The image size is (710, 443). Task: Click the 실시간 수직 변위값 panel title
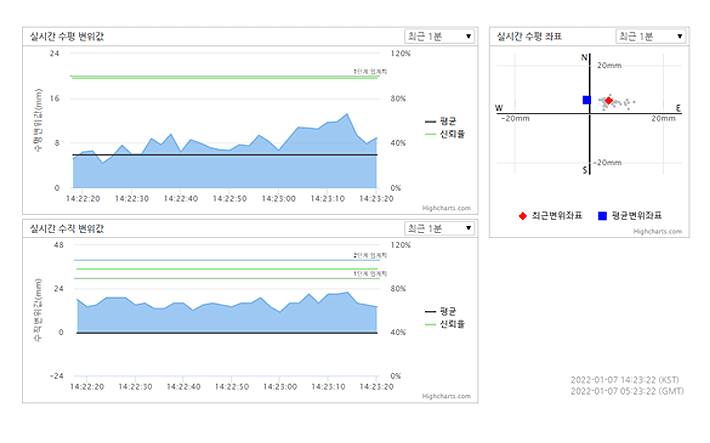[x=67, y=229]
